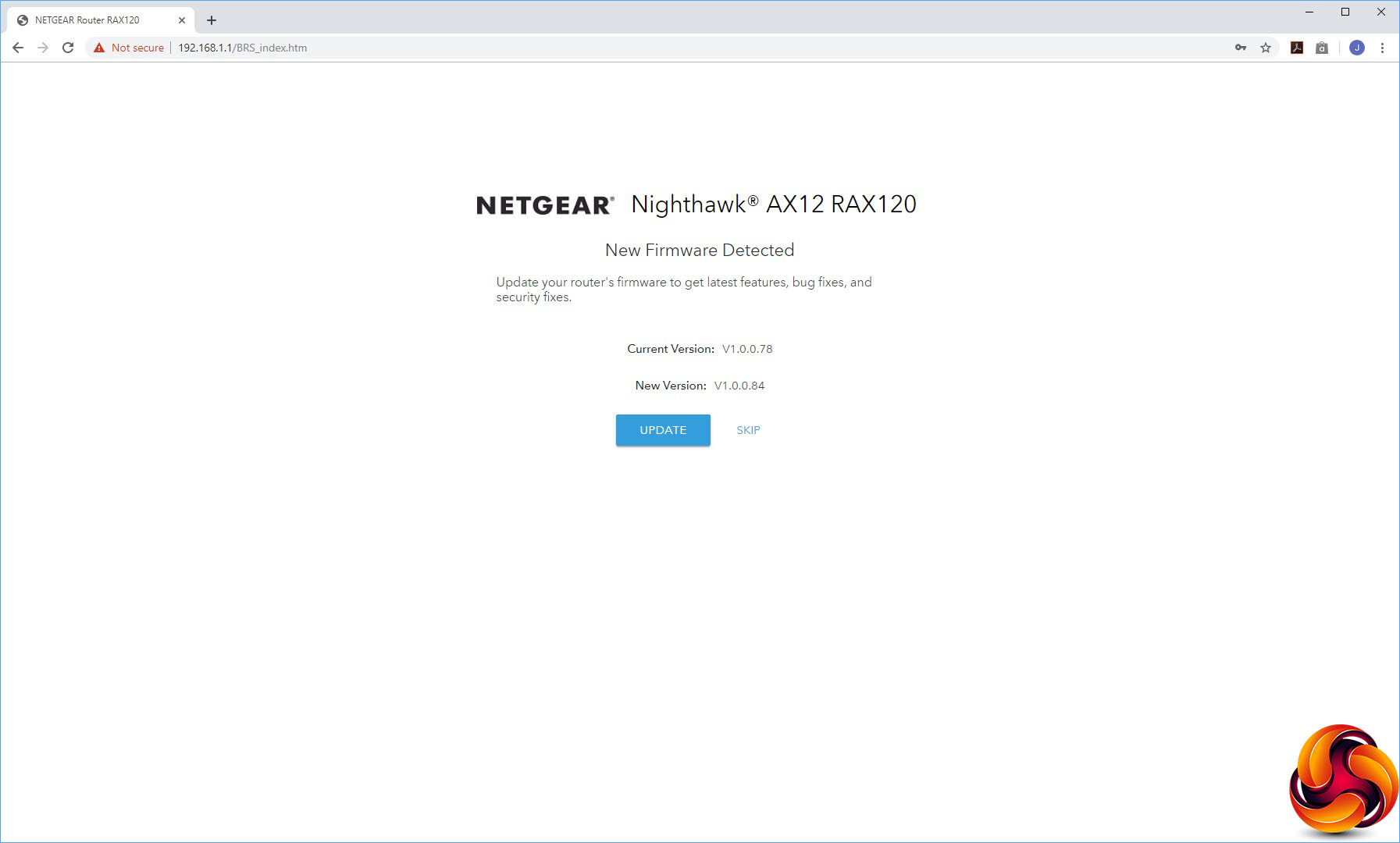Select the NETGEAR Router RAX120 tab

tap(100, 20)
